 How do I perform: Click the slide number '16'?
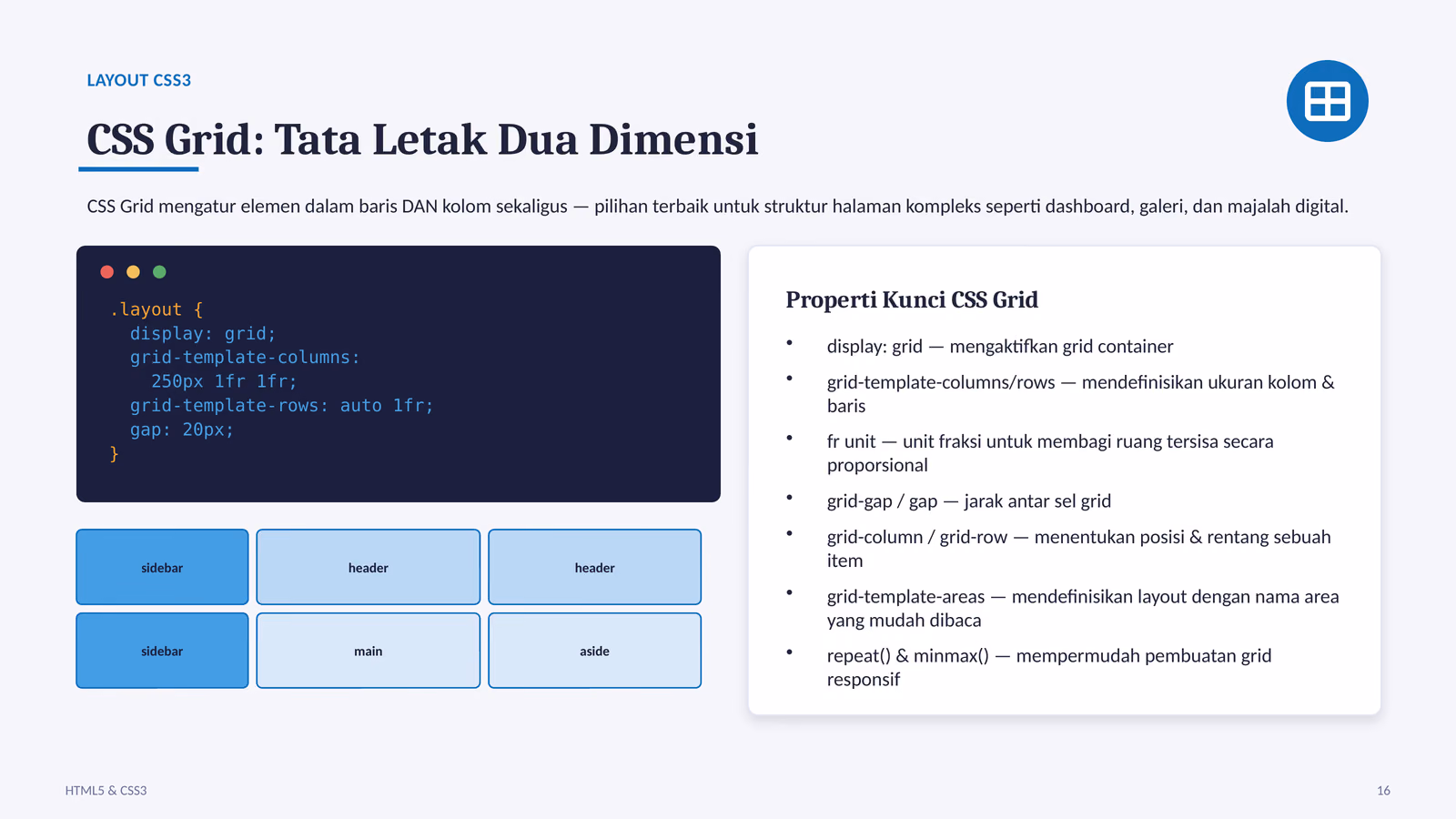pos(1383,791)
